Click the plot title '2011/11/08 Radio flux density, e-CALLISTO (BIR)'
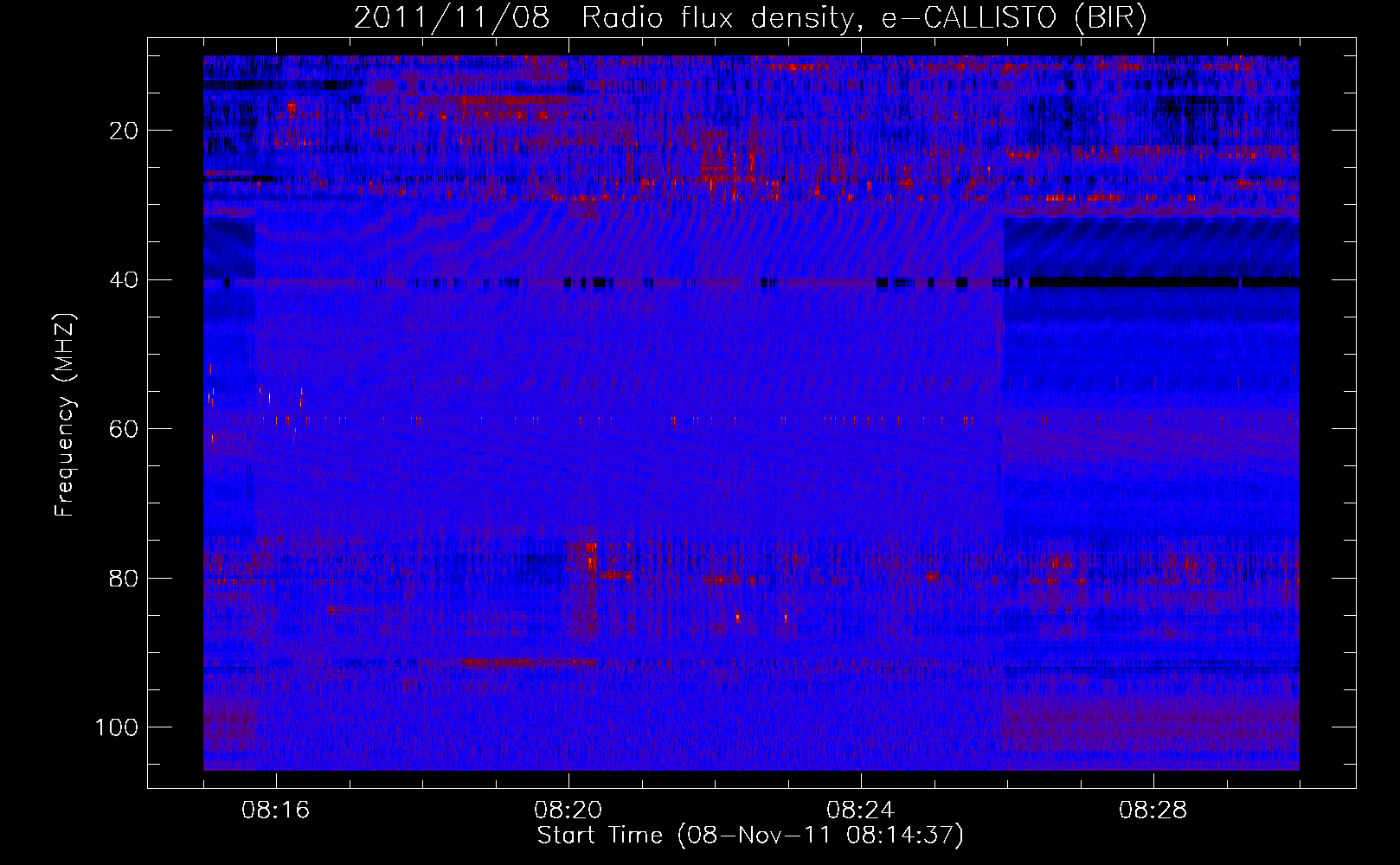This screenshot has height=865, width=1400. 750,18
